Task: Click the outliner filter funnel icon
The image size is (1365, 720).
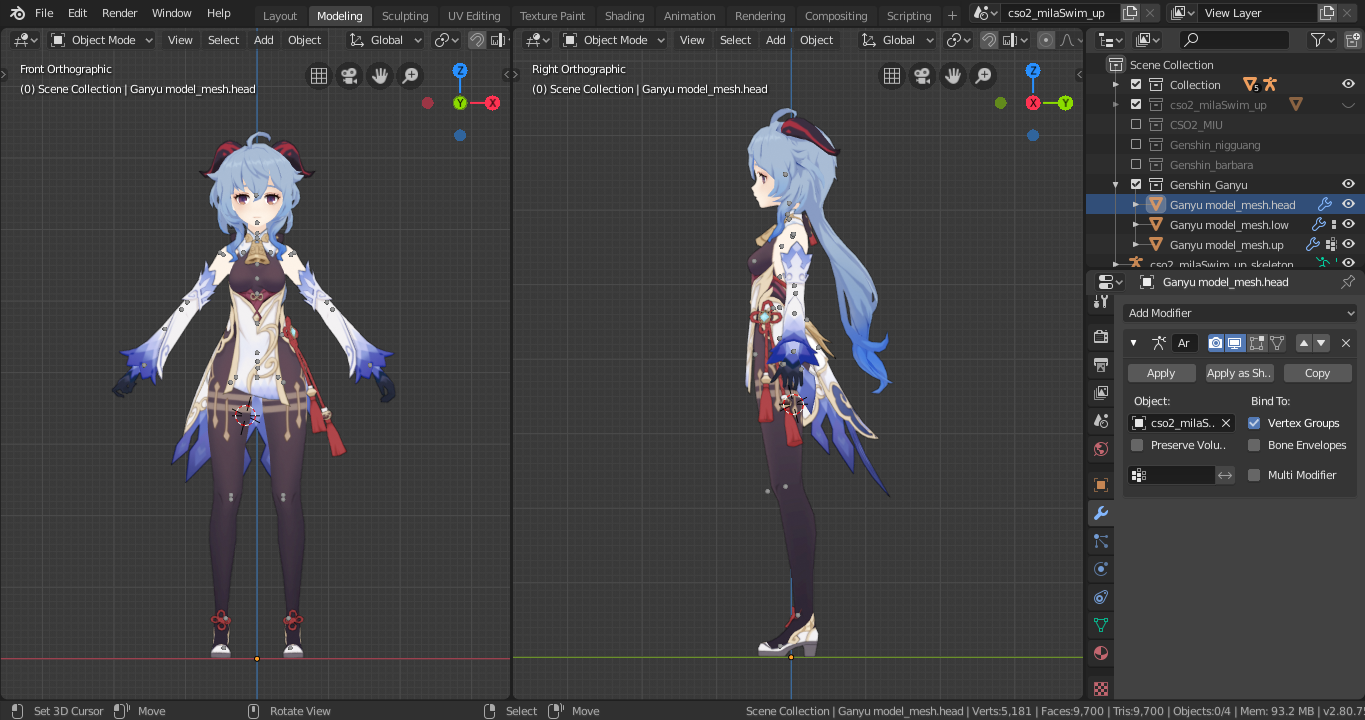Action: point(1319,40)
